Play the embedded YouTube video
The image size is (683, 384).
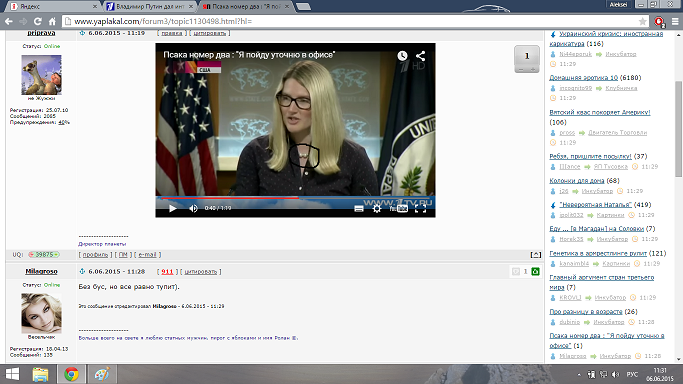coord(172,209)
